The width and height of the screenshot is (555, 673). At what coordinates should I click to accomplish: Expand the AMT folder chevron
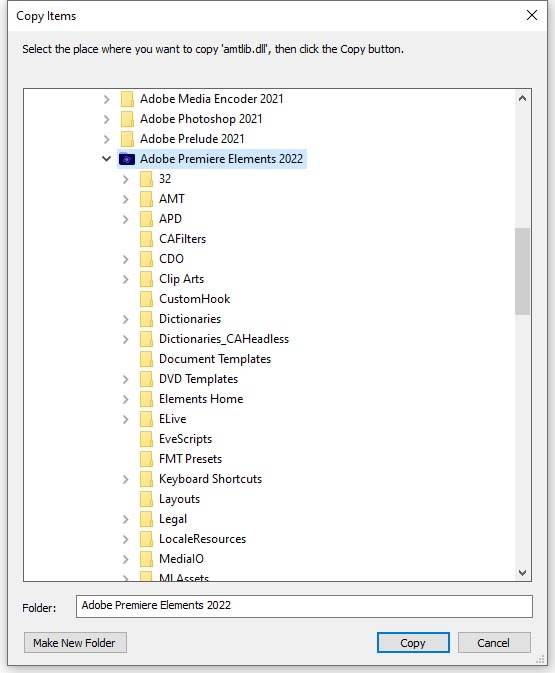pyautogui.click(x=125, y=200)
